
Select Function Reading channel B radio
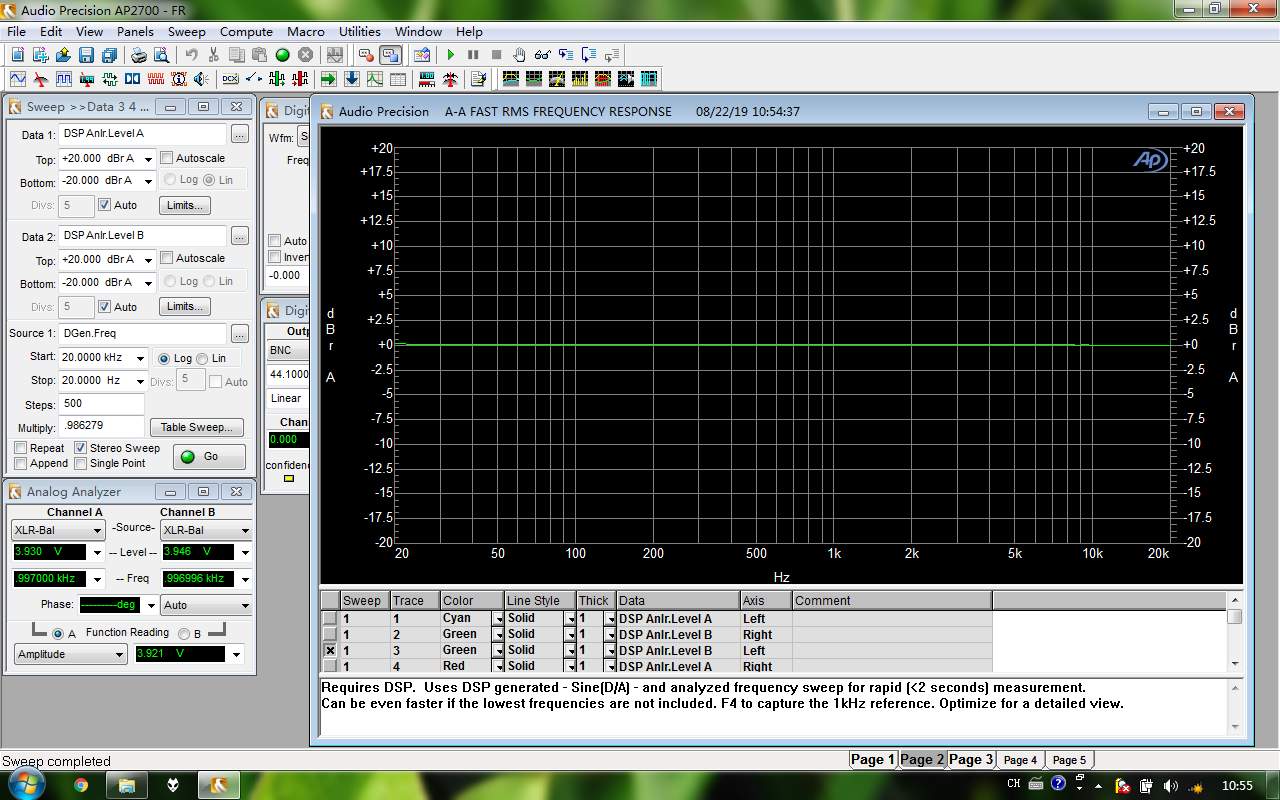click(x=184, y=633)
